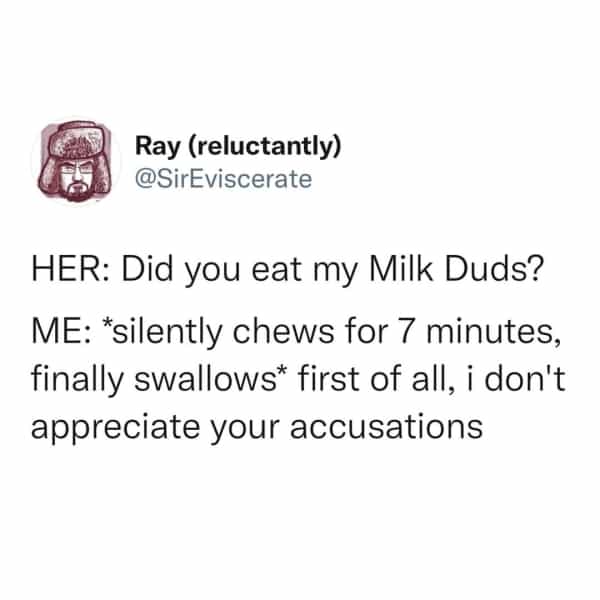Click the phrase Milk Duds?
Image resolution: width=600 pixels, height=600 pixels.
(455, 269)
